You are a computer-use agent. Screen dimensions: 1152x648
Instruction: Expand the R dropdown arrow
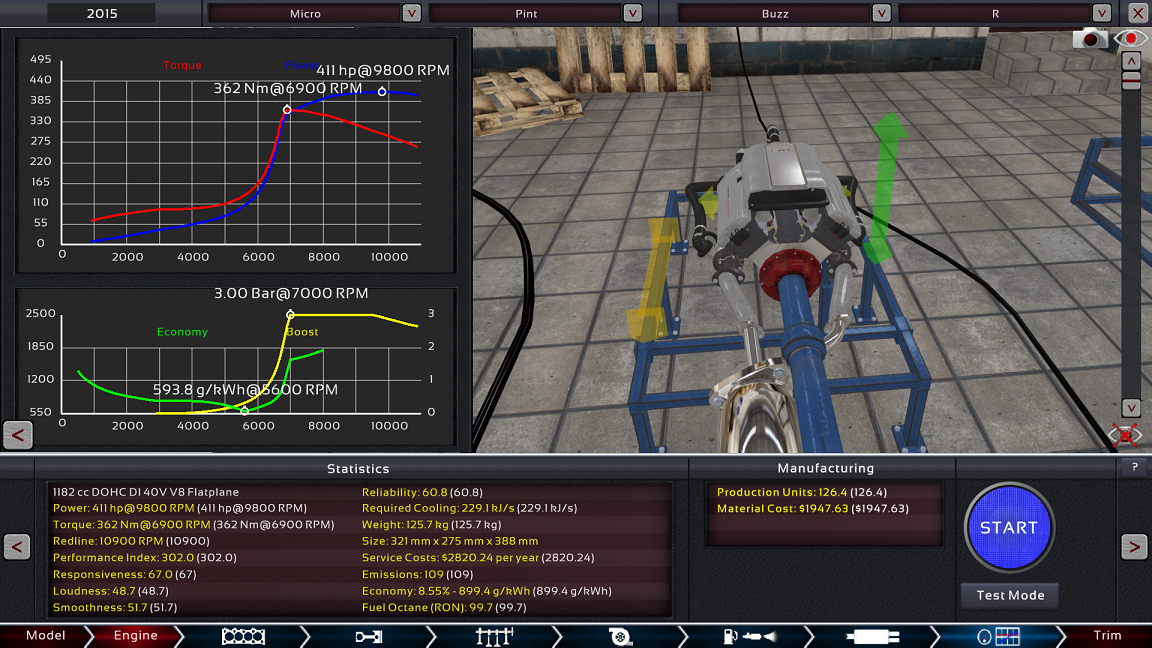click(1101, 13)
